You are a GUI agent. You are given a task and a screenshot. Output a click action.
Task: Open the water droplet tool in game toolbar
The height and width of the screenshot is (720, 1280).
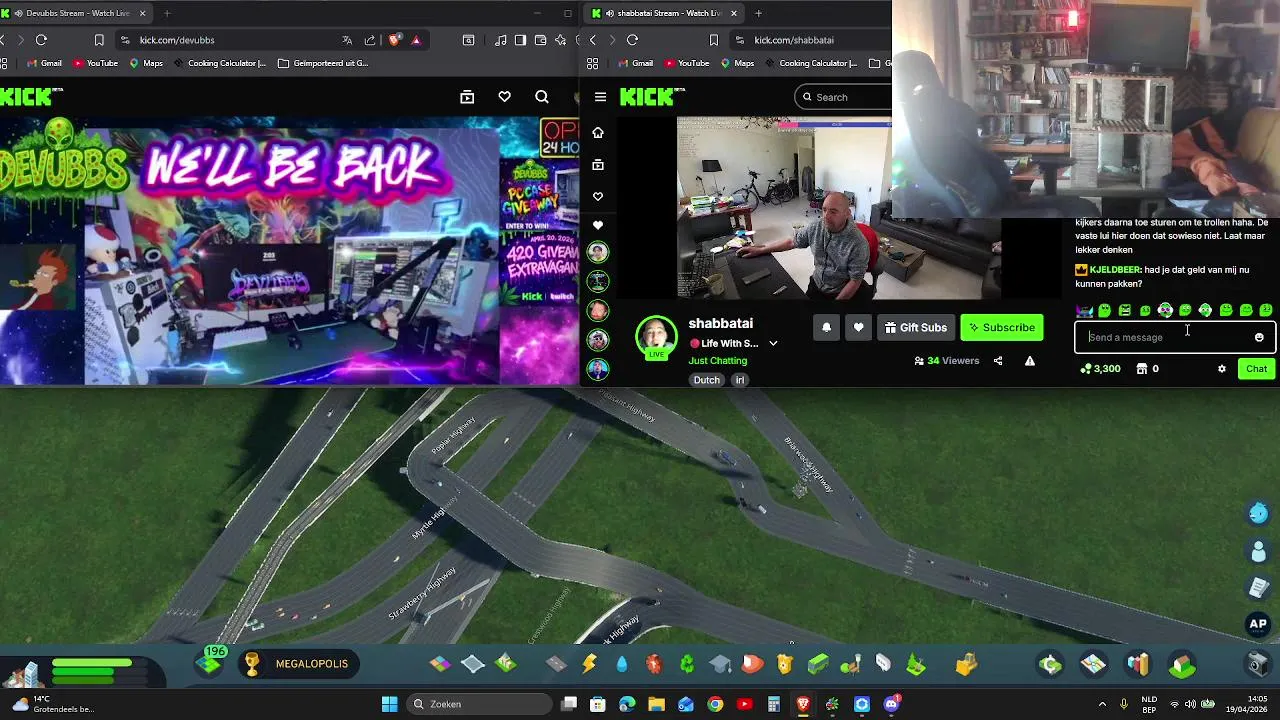coord(622,664)
